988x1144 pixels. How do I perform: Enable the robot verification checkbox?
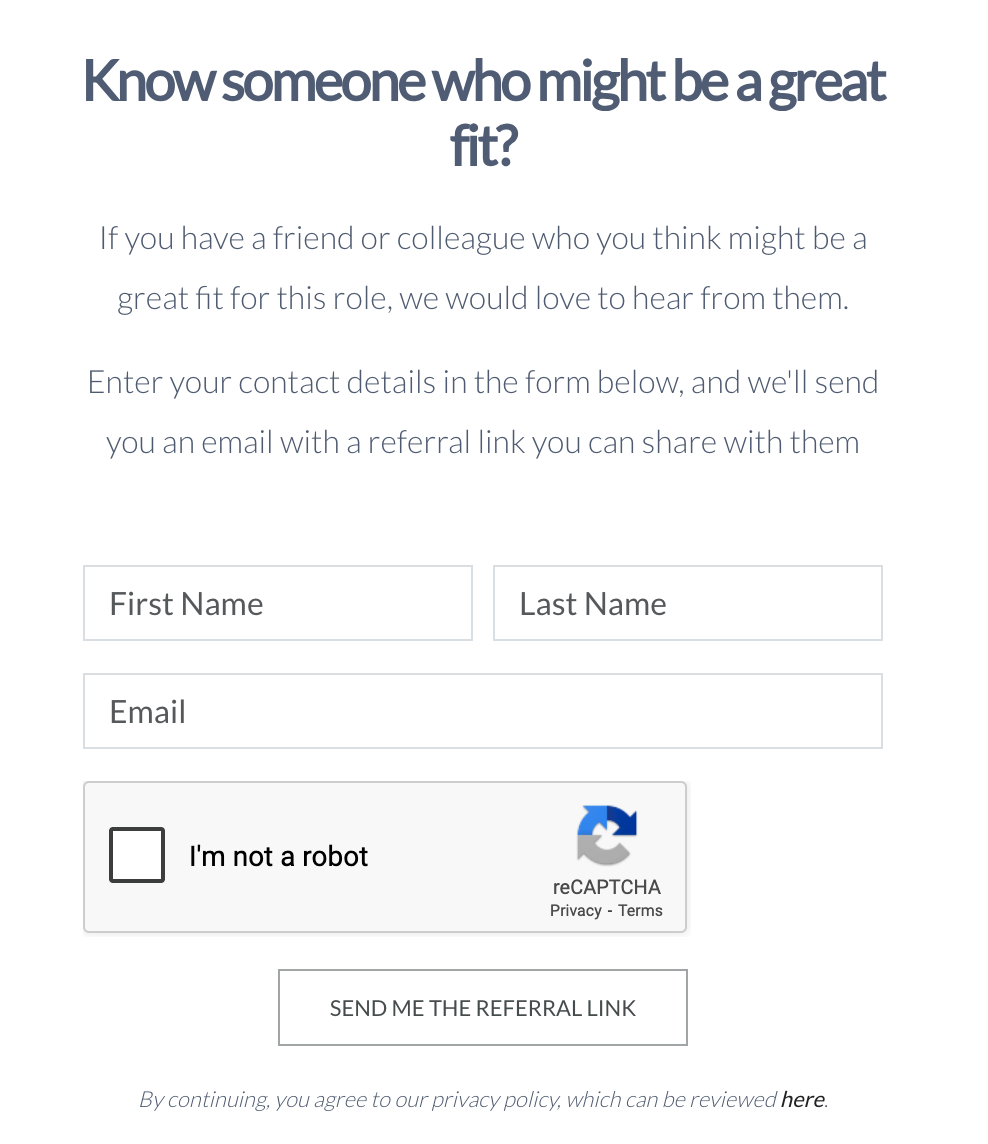coord(136,855)
